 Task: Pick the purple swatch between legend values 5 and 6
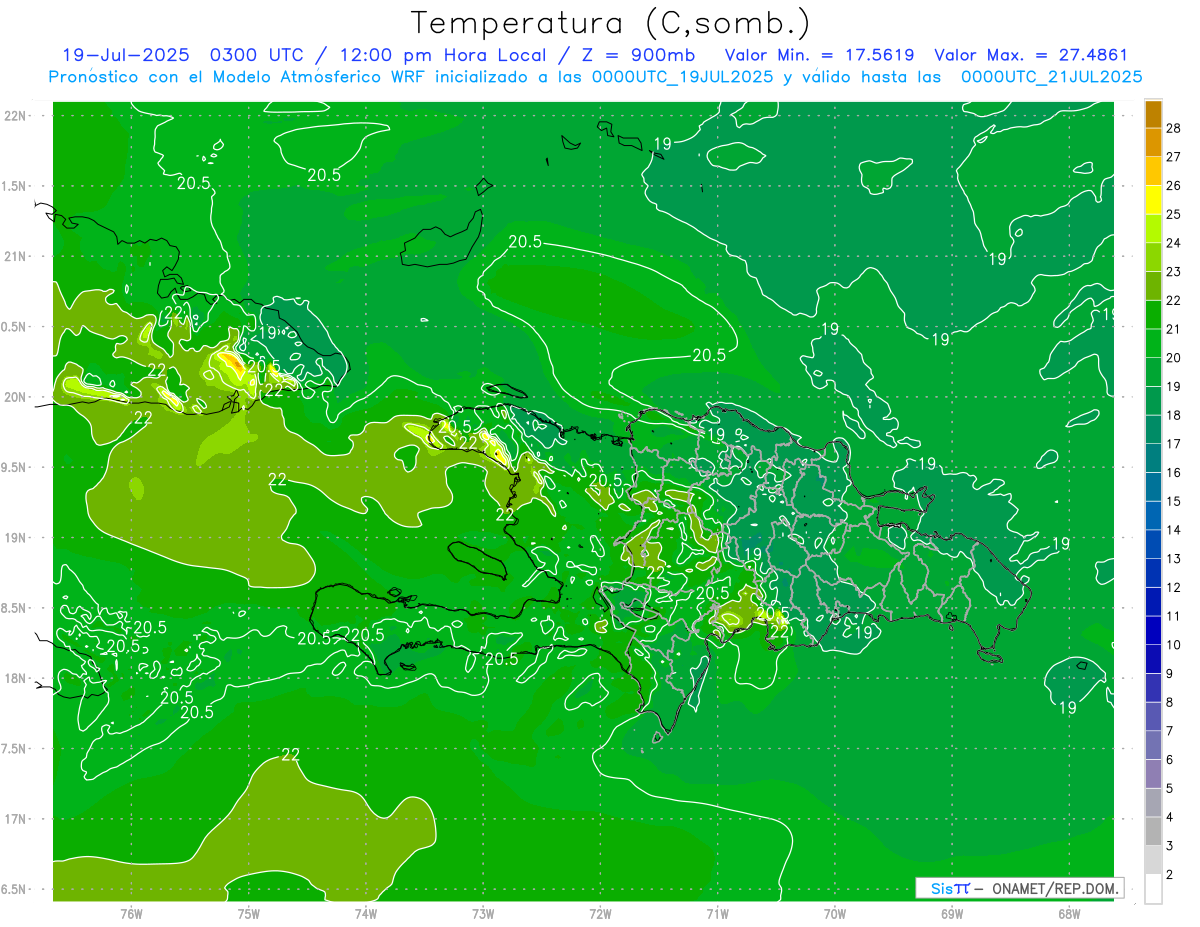click(1153, 774)
